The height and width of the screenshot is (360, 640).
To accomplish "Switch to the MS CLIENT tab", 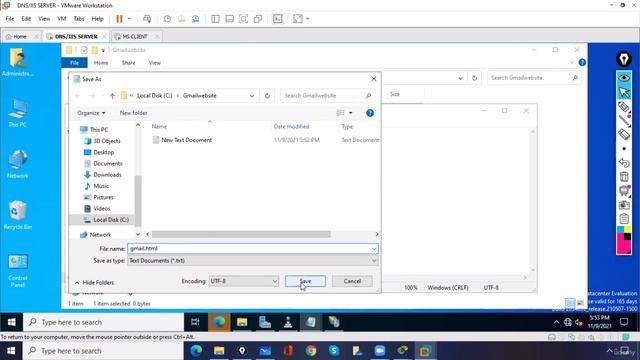I will point(135,36).
